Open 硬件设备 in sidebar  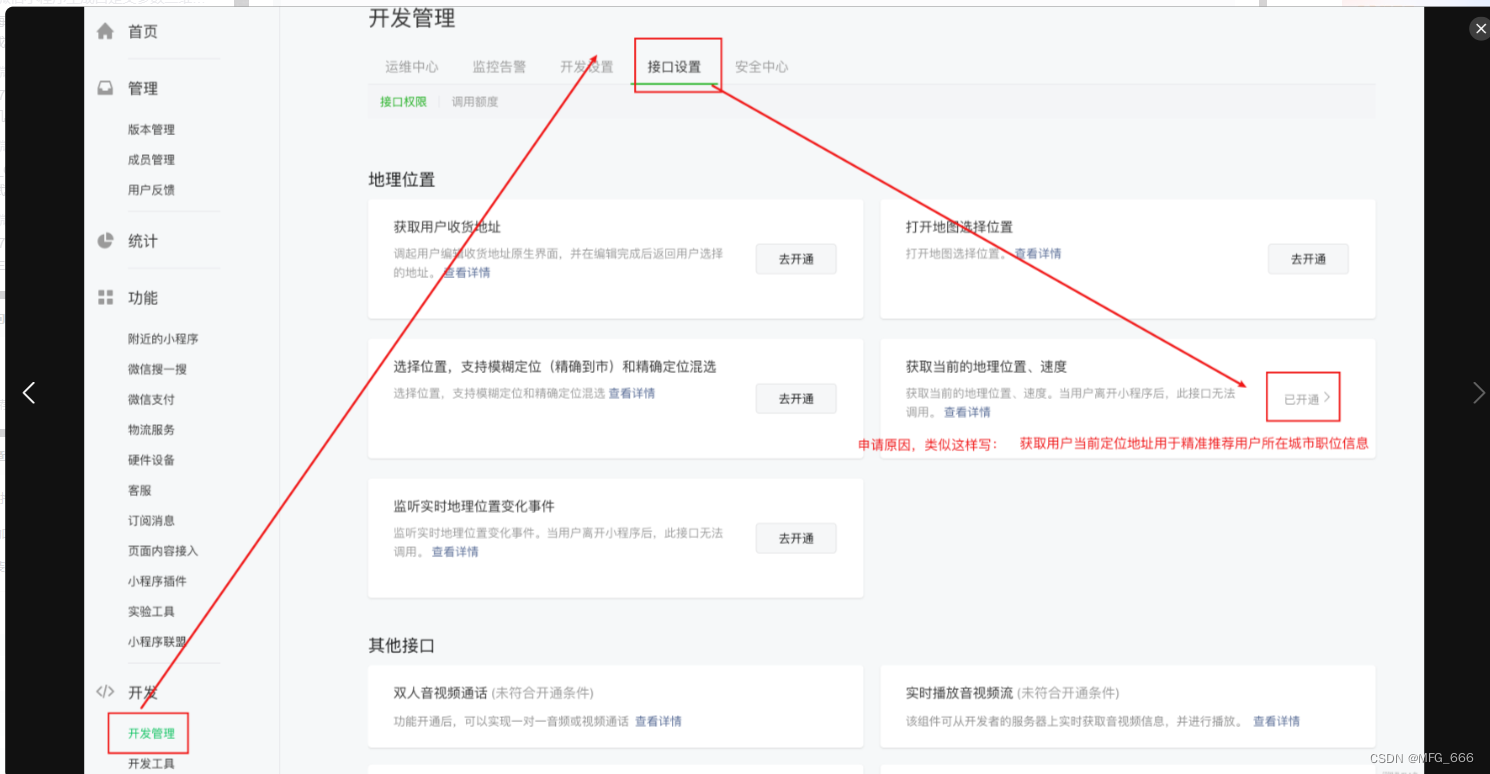point(151,460)
